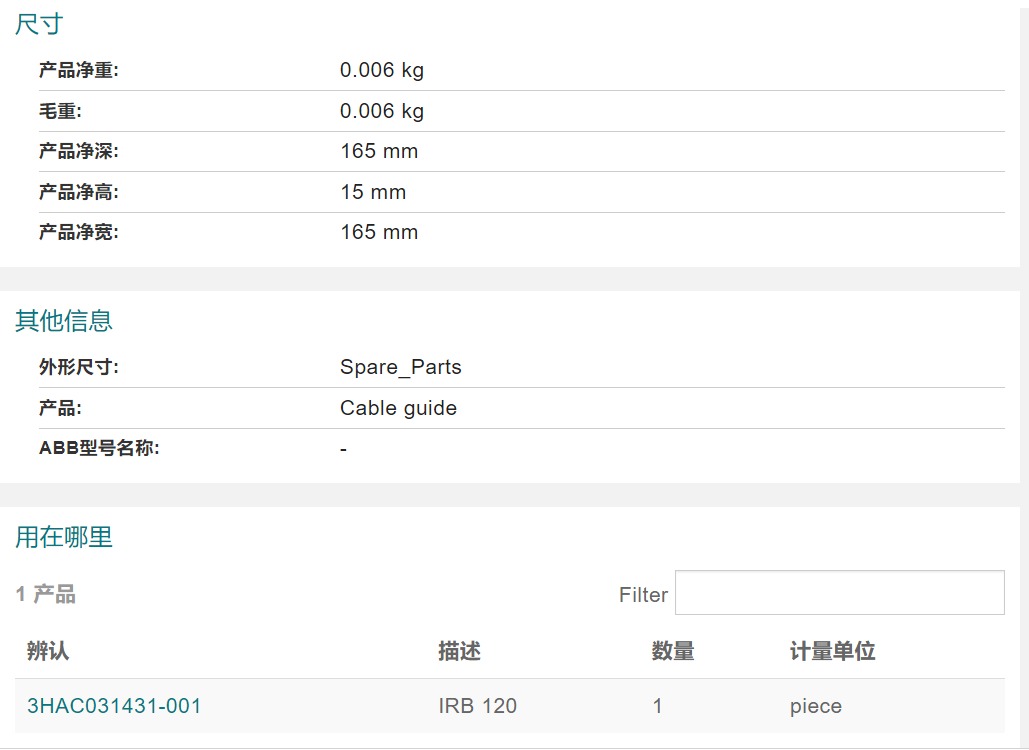Sort by the 描述 column header
The width and height of the screenshot is (1029, 750).
coord(459,651)
